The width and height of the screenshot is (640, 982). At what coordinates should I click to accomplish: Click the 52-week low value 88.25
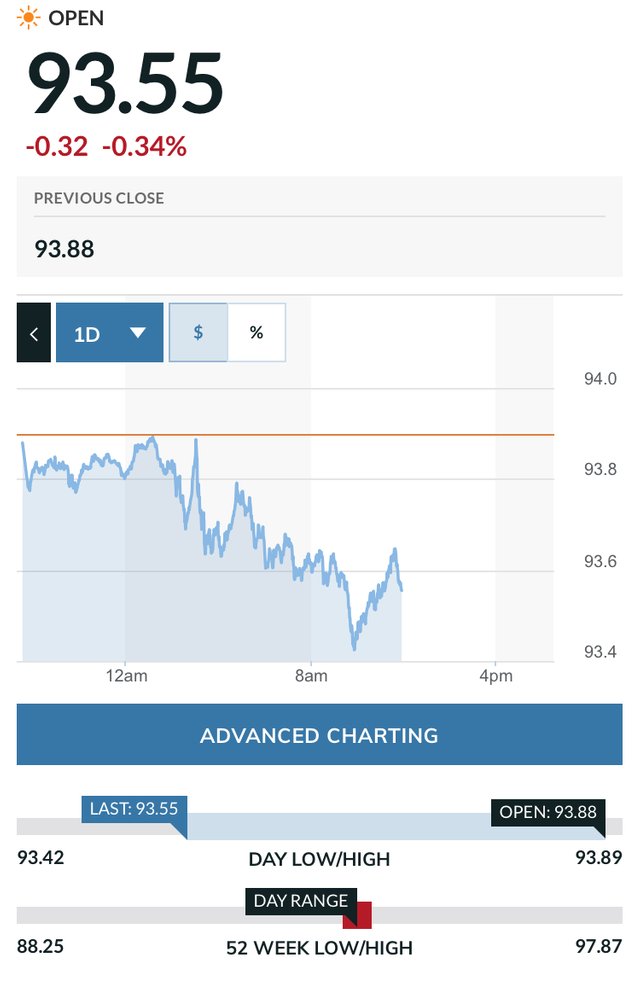[x=40, y=946]
